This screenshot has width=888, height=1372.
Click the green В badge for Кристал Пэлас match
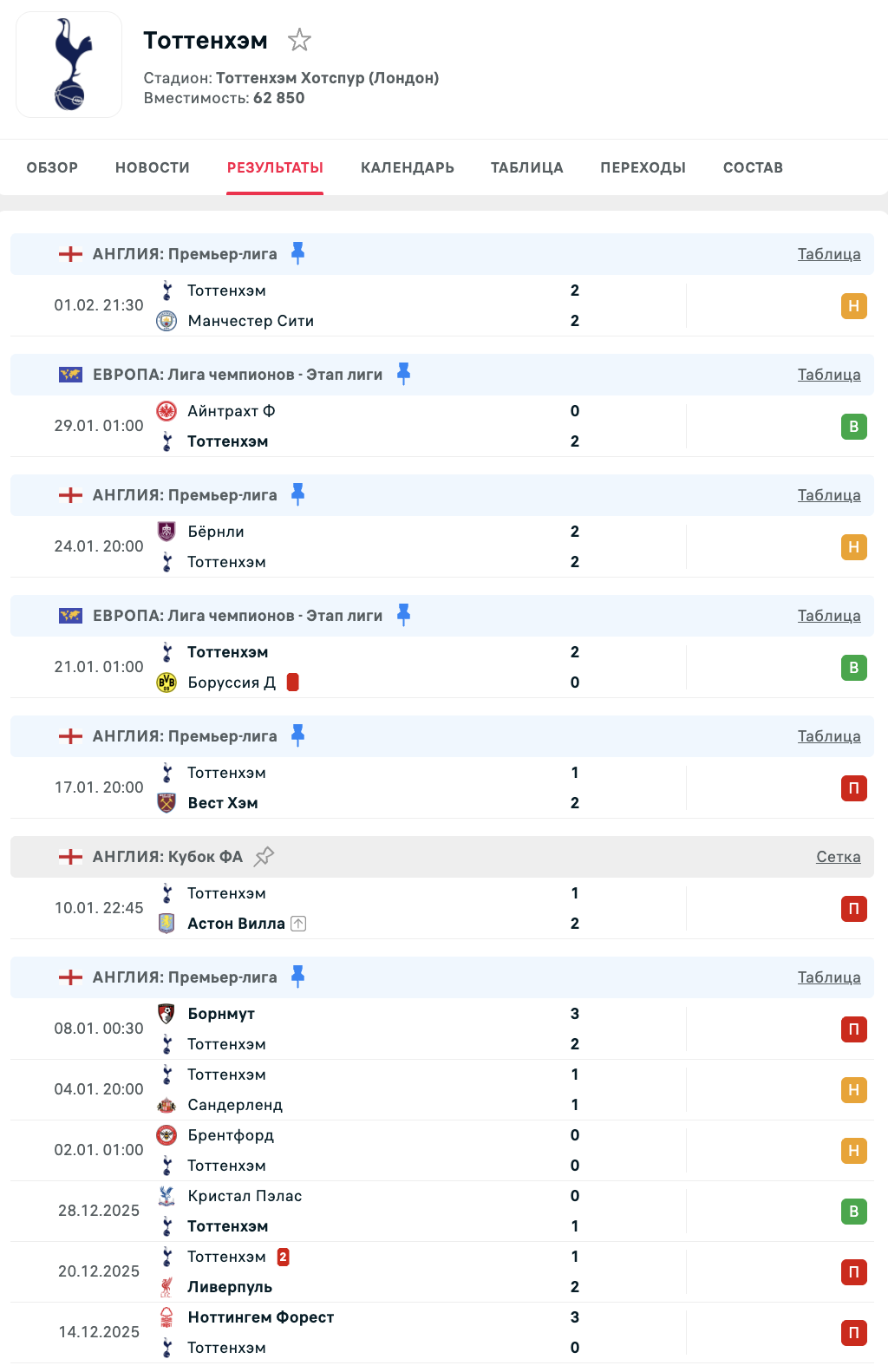coord(853,1212)
